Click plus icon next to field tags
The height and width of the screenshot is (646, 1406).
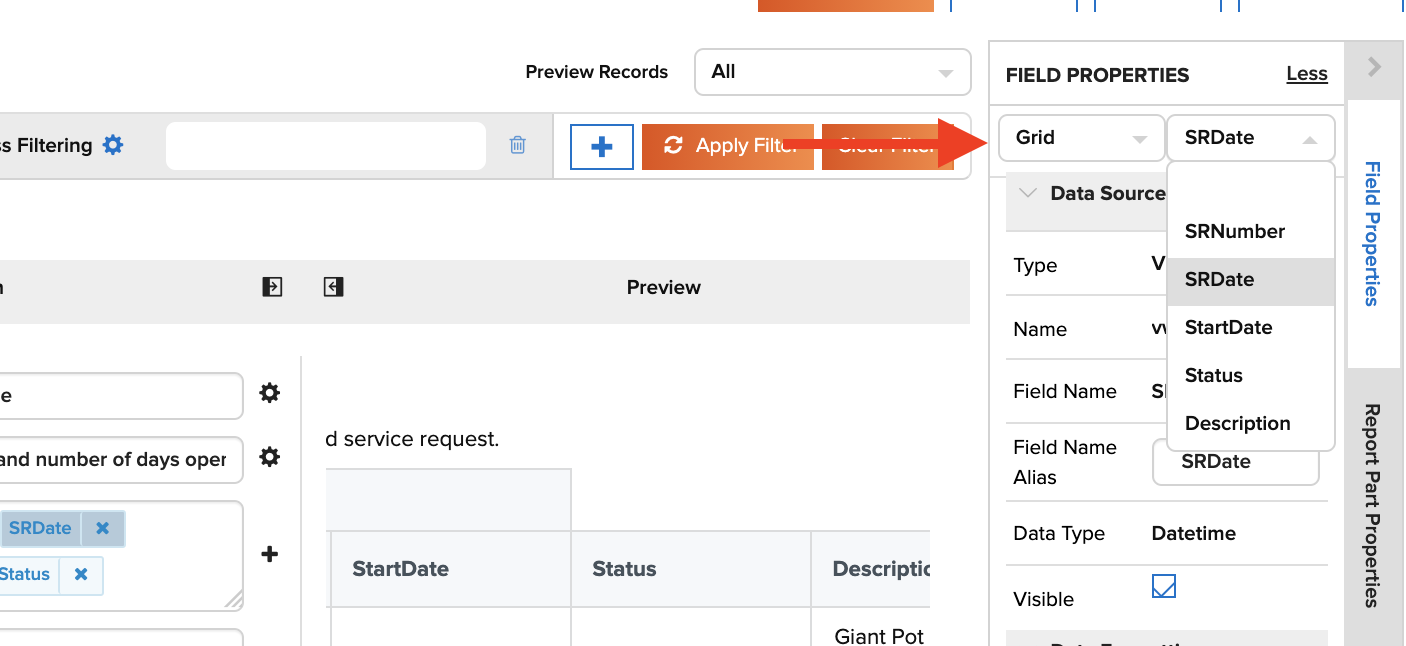pyautogui.click(x=269, y=553)
